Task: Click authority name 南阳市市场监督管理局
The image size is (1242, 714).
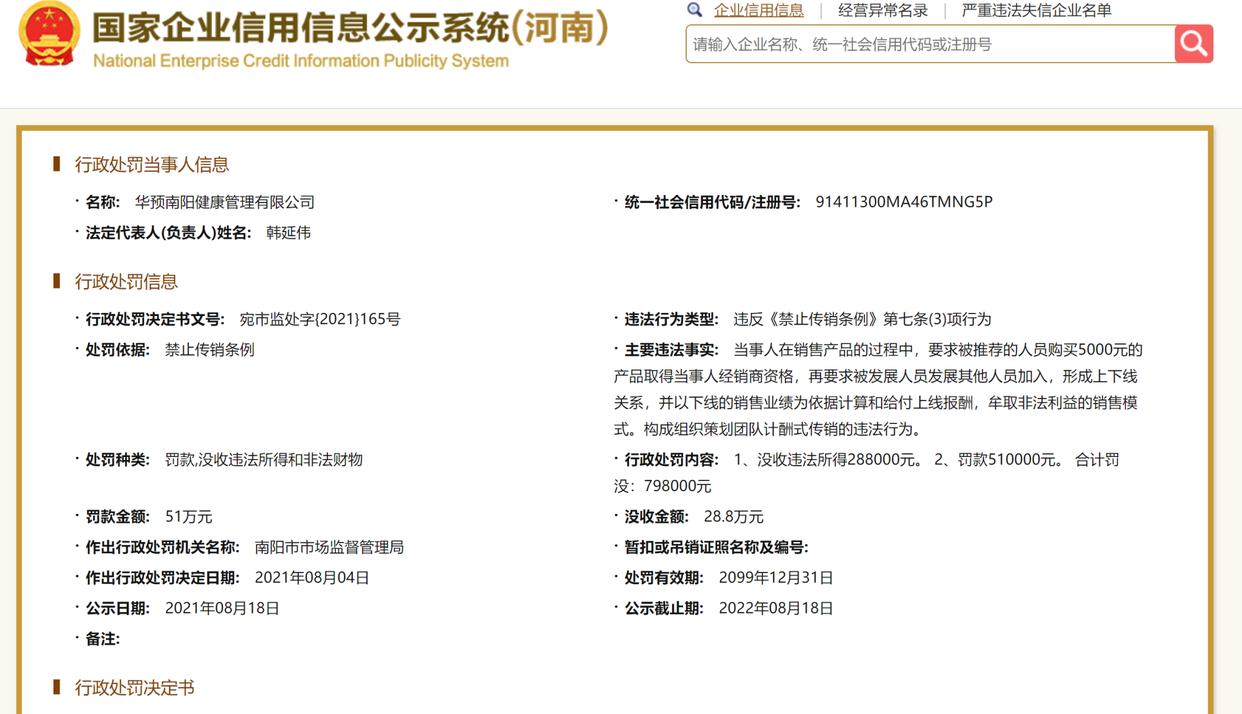Action: coord(330,548)
